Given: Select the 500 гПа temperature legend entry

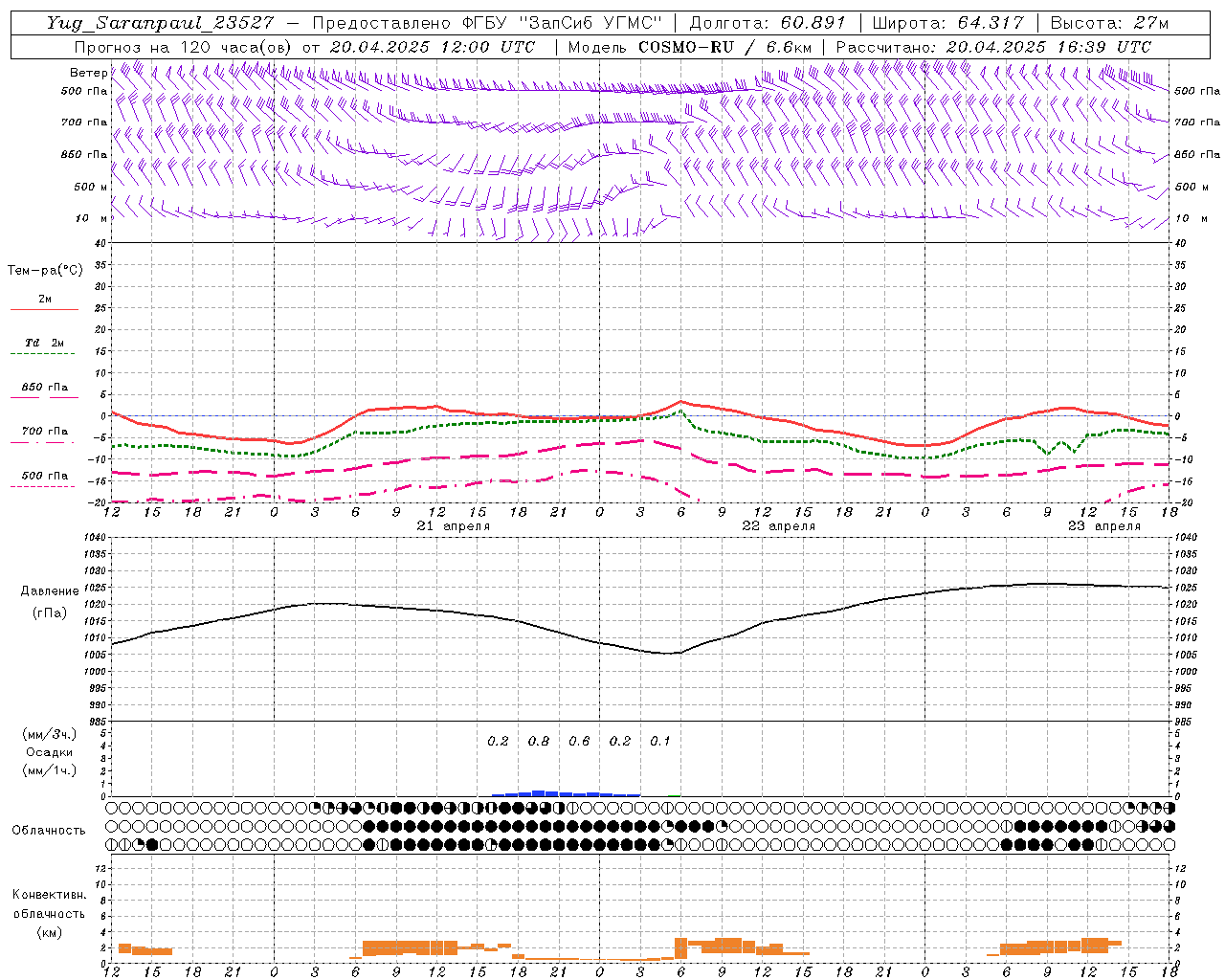Looking at the screenshot, I should click(x=44, y=476).
